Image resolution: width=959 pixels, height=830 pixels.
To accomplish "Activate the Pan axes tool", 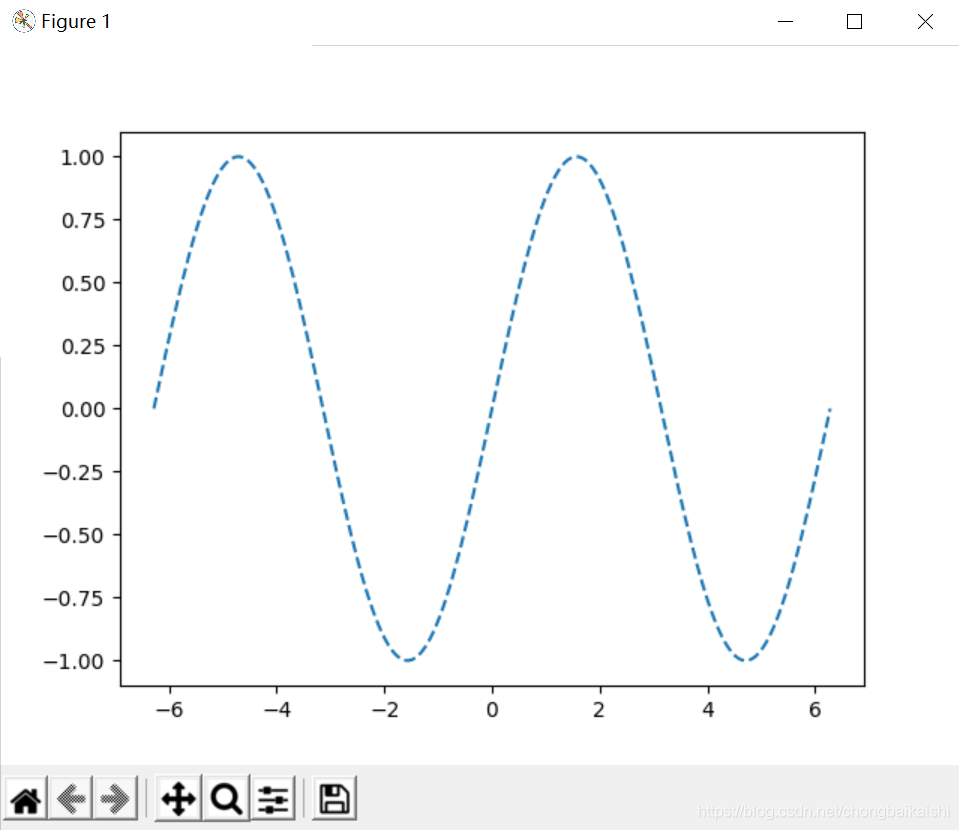I will (179, 799).
